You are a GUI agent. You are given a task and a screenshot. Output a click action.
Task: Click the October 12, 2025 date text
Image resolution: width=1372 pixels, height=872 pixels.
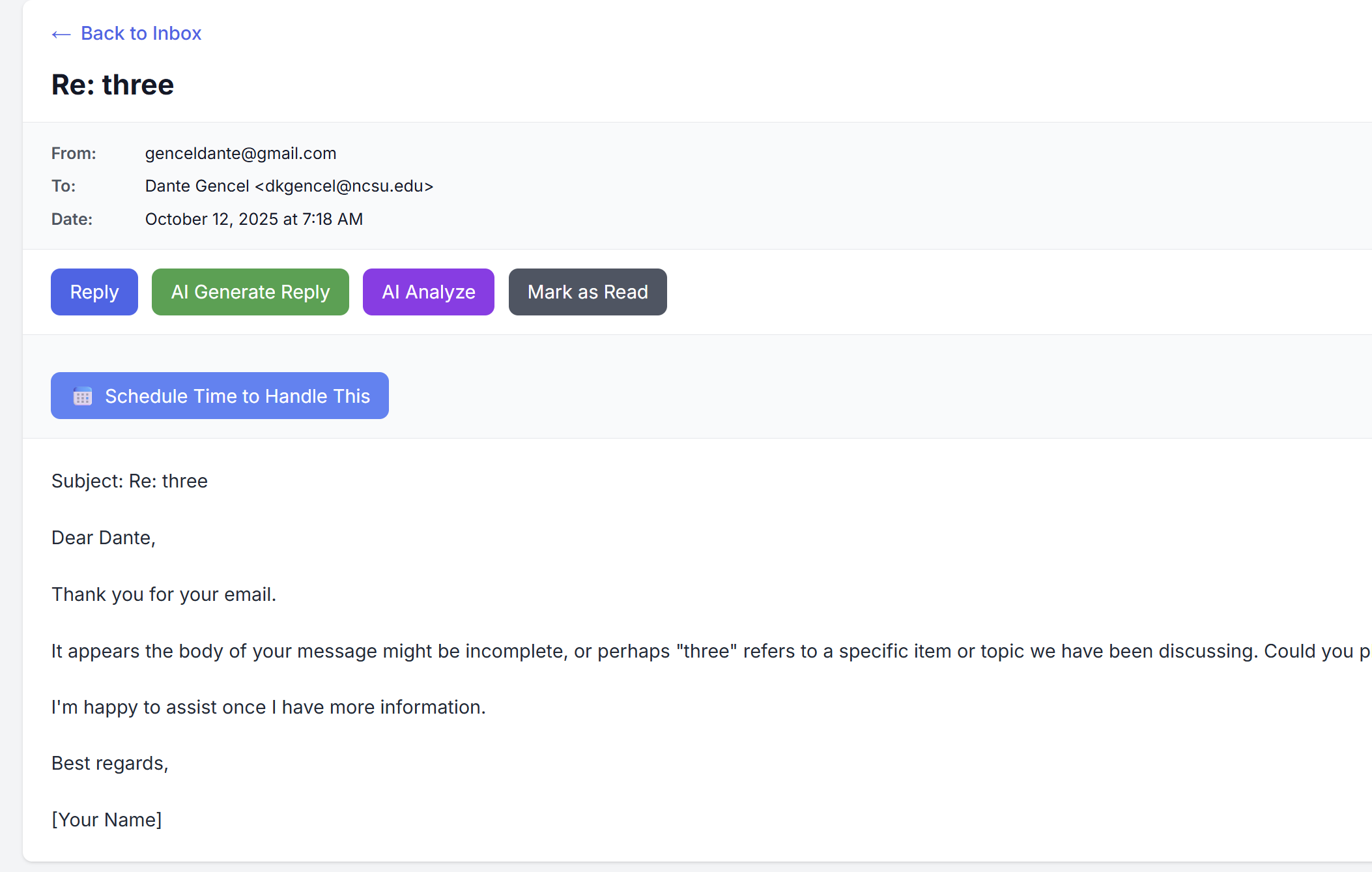pyautogui.click(x=253, y=219)
